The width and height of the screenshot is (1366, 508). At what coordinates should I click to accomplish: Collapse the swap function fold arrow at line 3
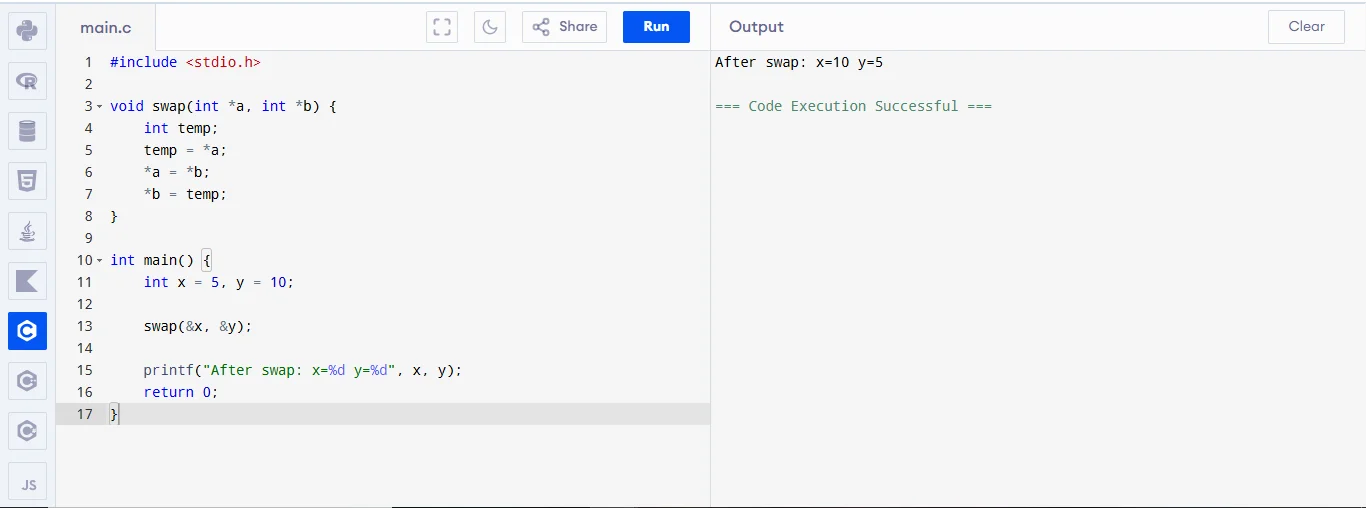click(100, 106)
